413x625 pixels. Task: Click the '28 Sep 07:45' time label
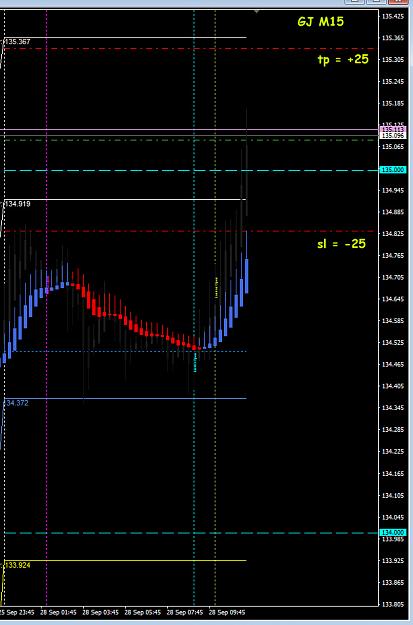pos(185,612)
